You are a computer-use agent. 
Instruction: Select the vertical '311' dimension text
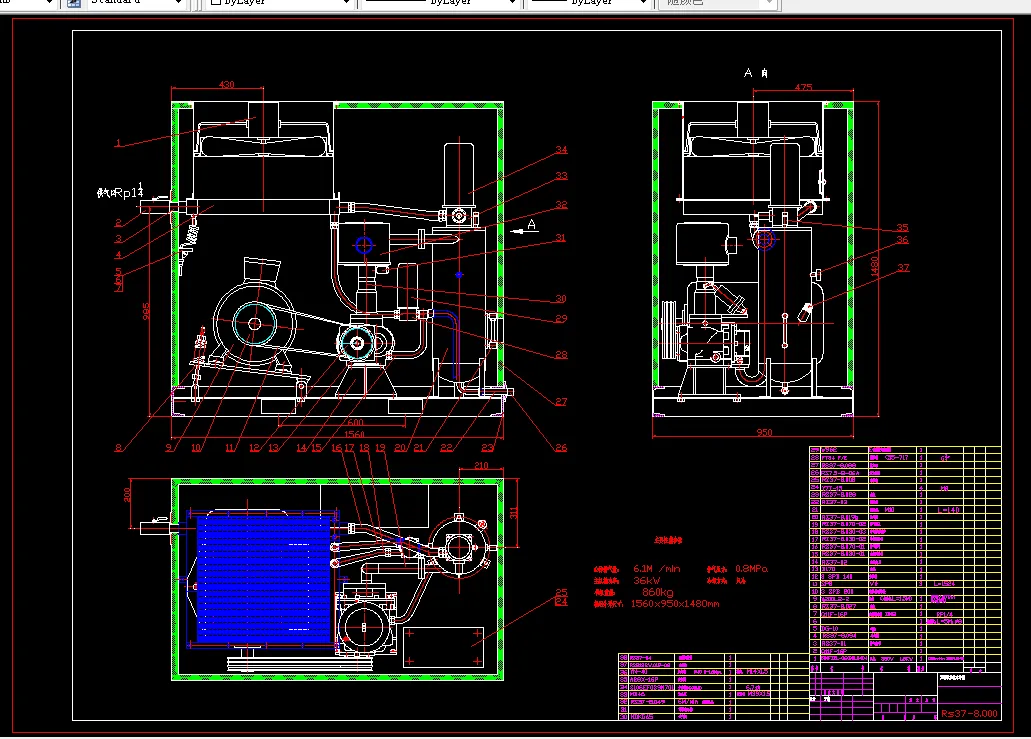point(514,512)
